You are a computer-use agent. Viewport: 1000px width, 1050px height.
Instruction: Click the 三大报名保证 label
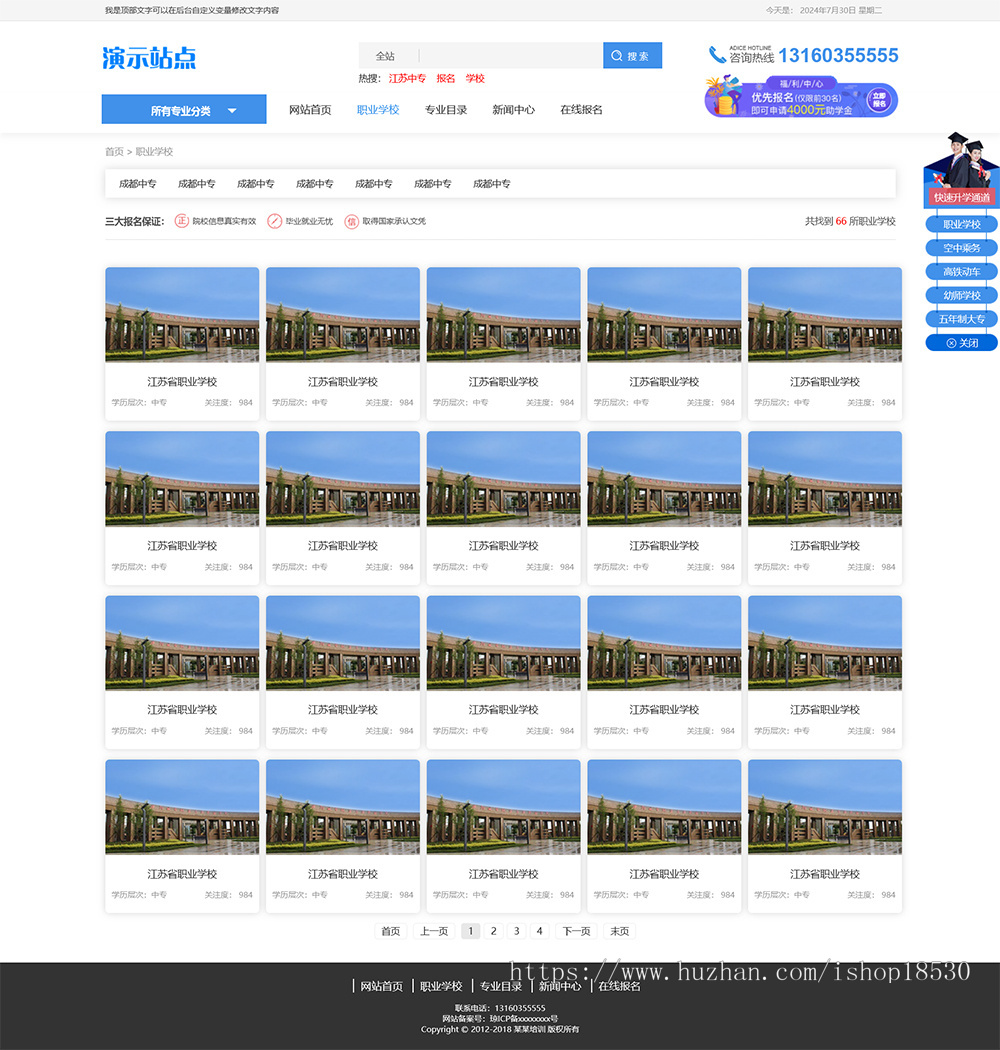[x=135, y=222]
